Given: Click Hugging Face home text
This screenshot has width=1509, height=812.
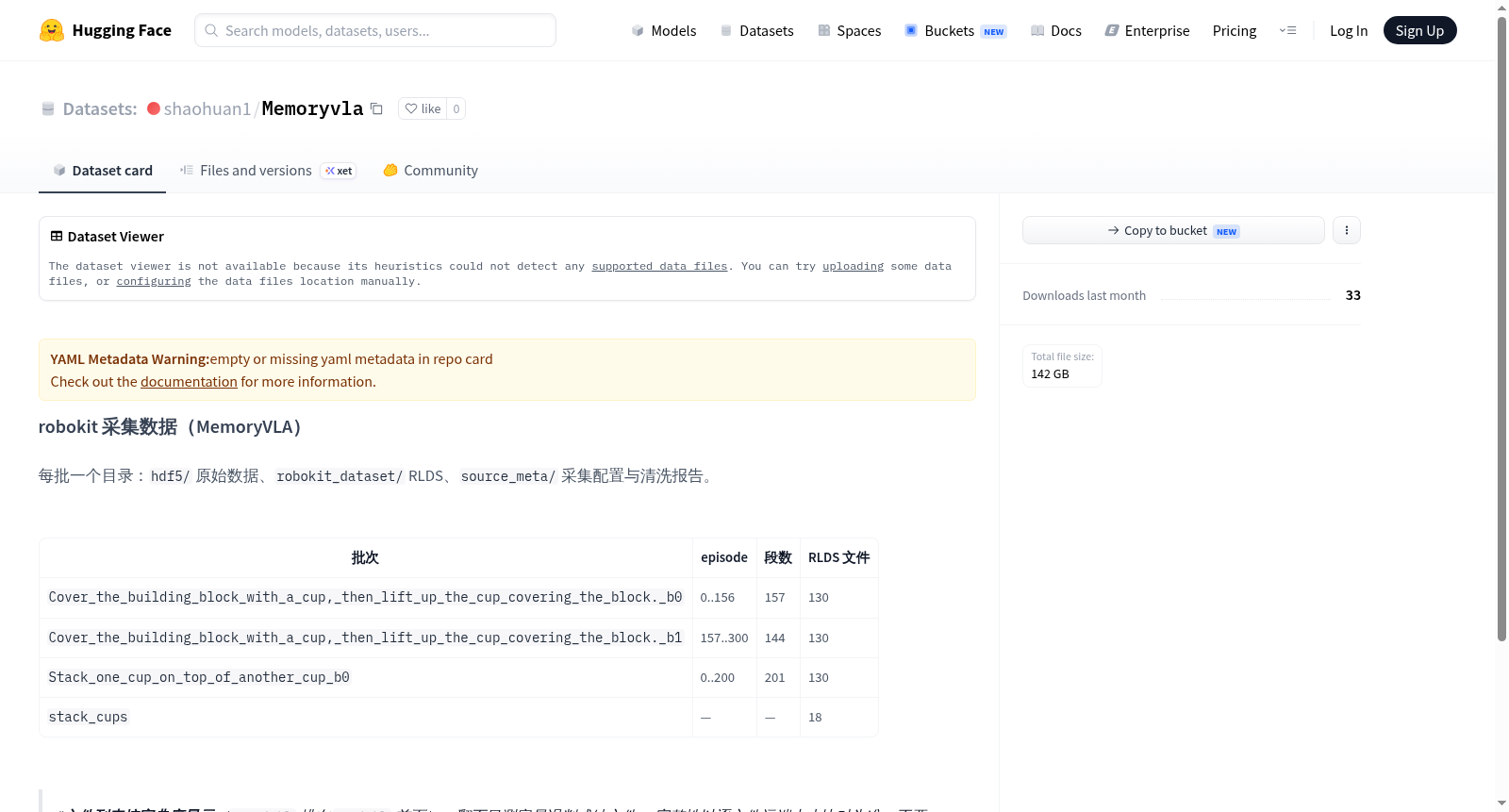Looking at the screenshot, I should point(122,30).
